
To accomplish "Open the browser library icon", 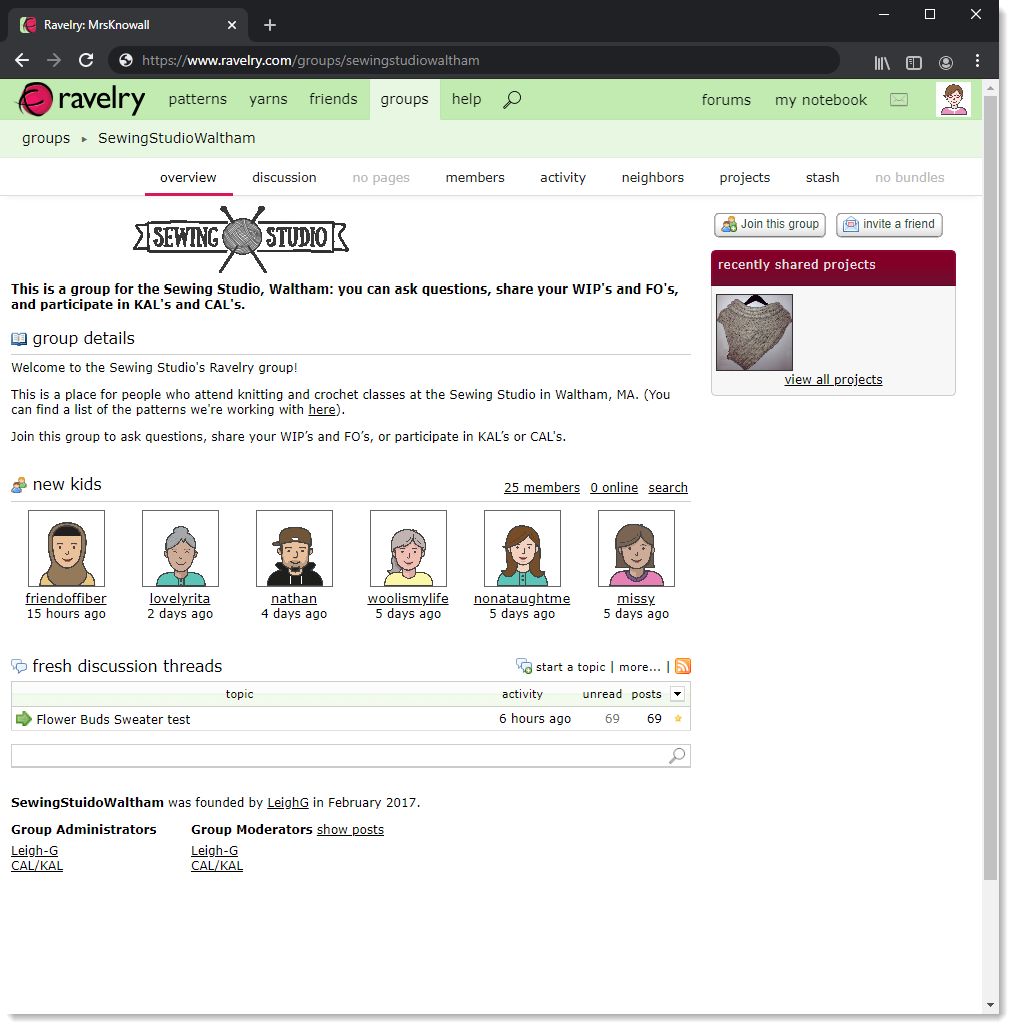I will pos(881,62).
